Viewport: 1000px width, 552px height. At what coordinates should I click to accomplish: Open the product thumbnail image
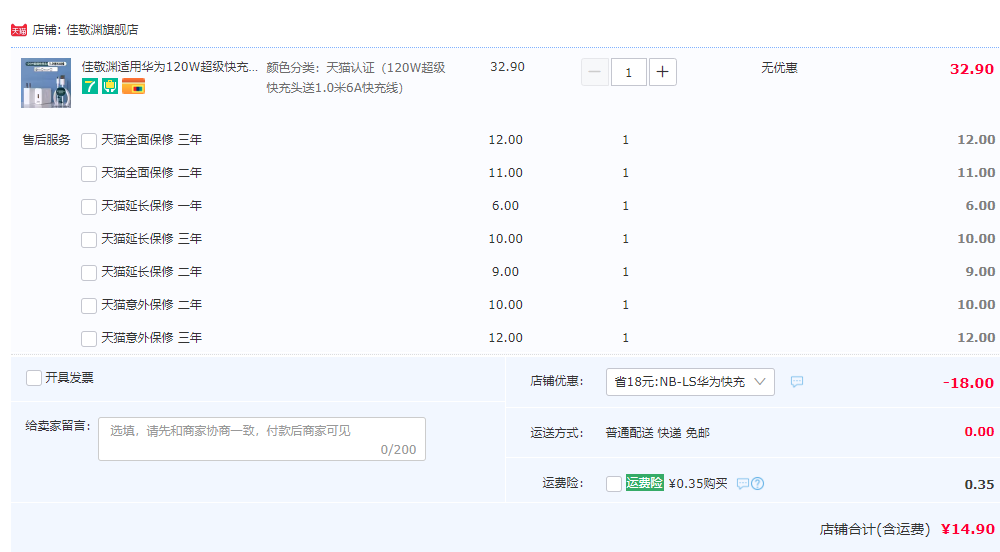tap(46, 83)
